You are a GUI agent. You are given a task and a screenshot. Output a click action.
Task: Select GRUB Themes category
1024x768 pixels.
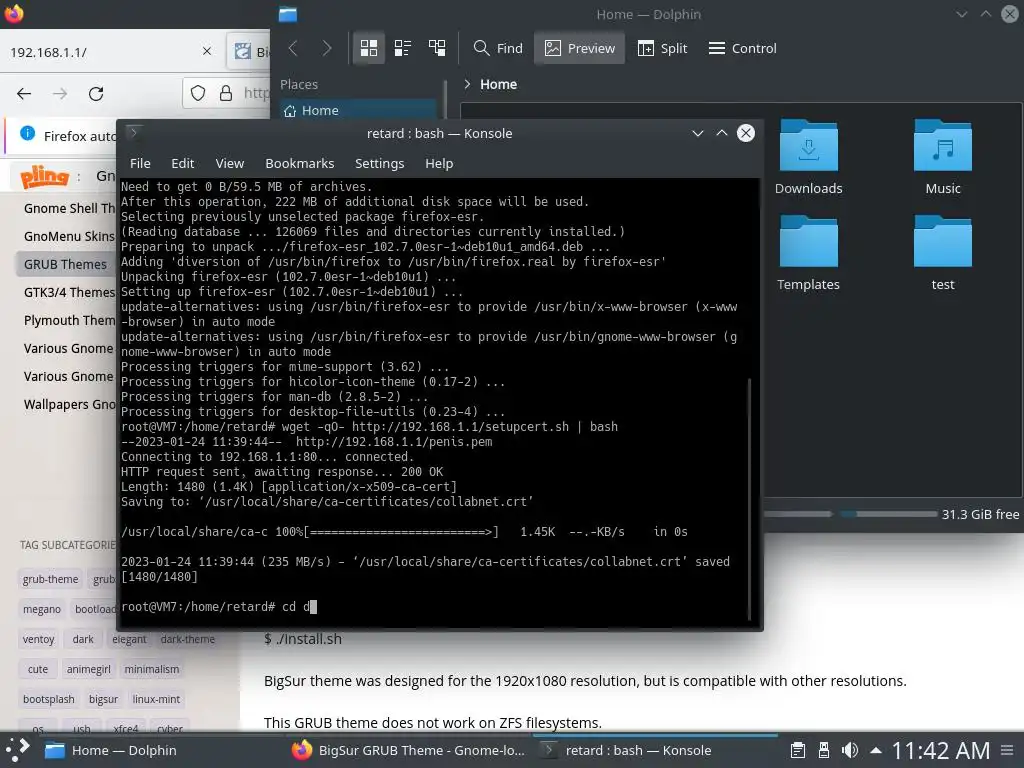point(65,264)
